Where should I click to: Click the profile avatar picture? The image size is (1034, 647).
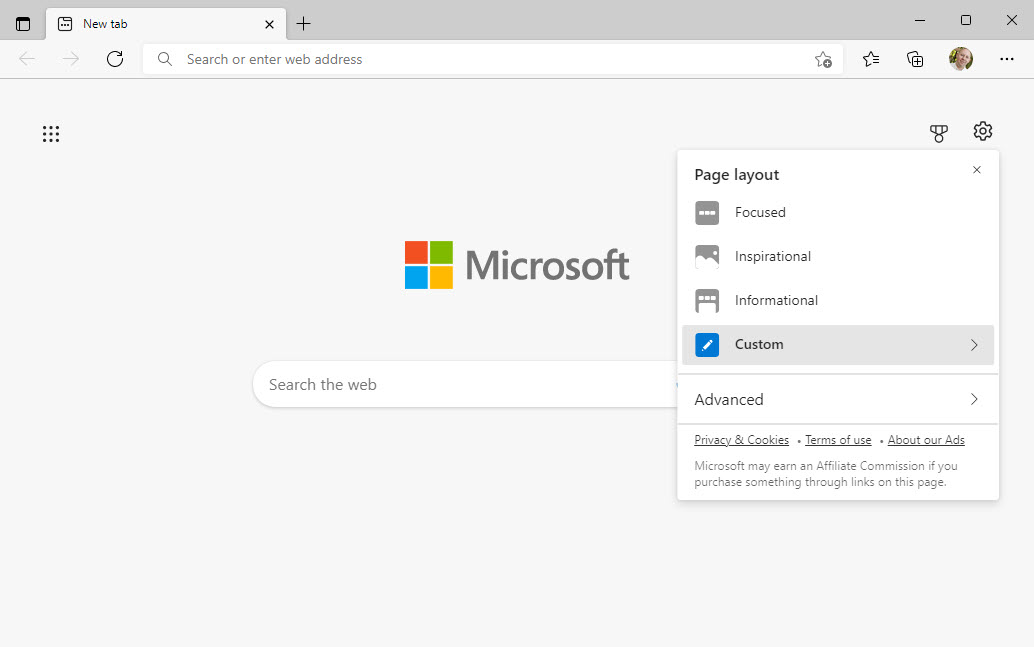click(961, 59)
